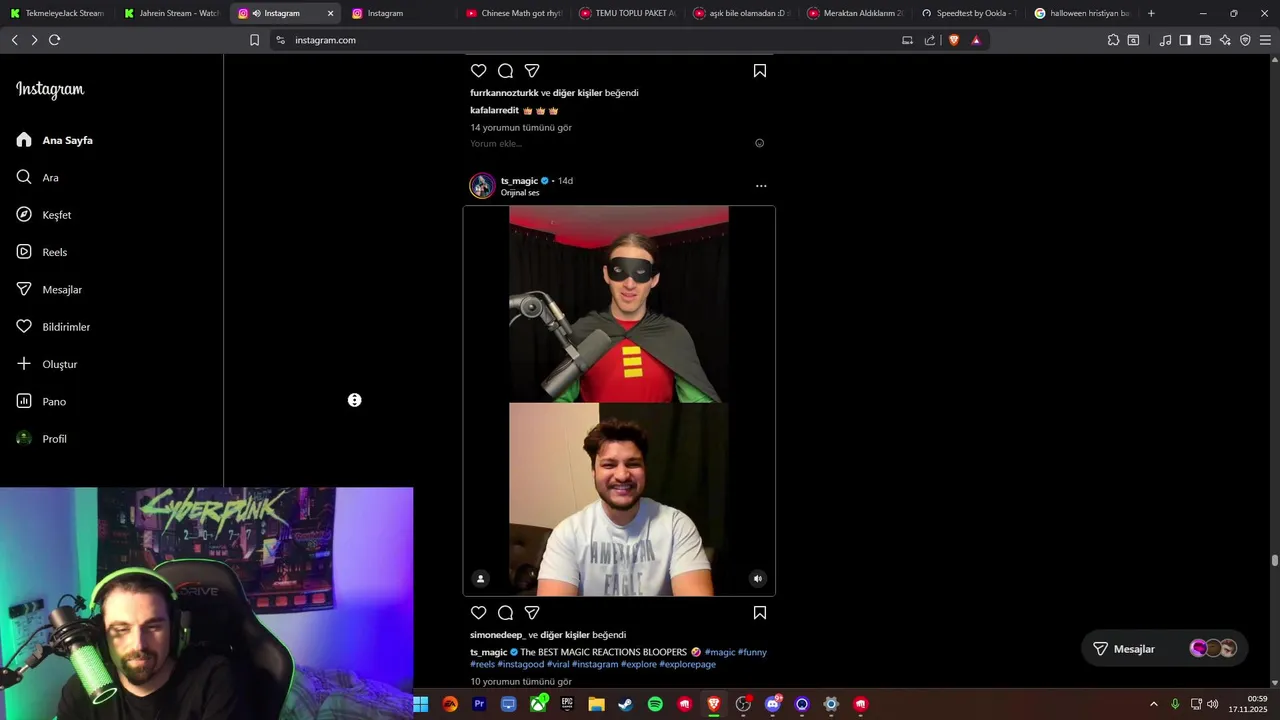This screenshot has height=720, width=1280.
Task: Reload the page
Action: pos(54,40)
